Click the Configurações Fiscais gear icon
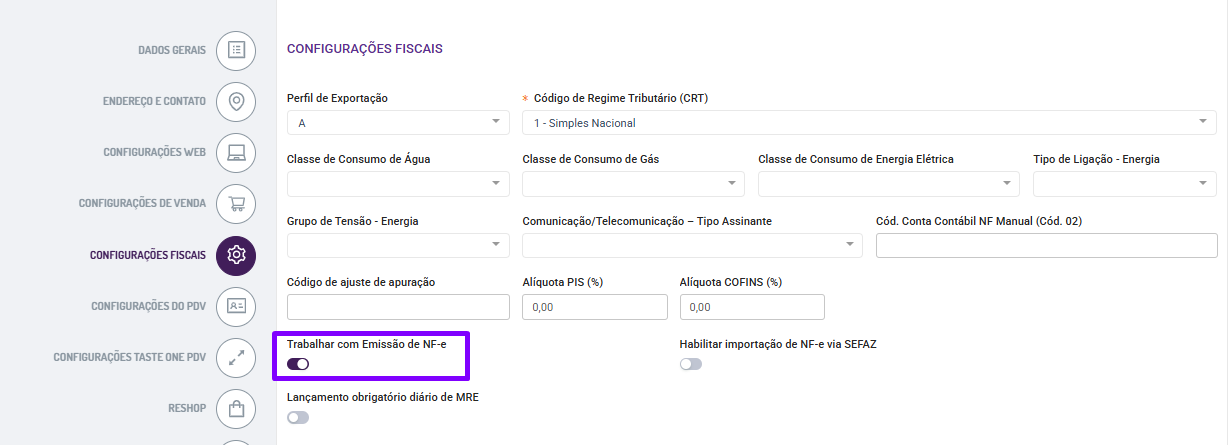 pyautogui.click(x=236, y=255)
